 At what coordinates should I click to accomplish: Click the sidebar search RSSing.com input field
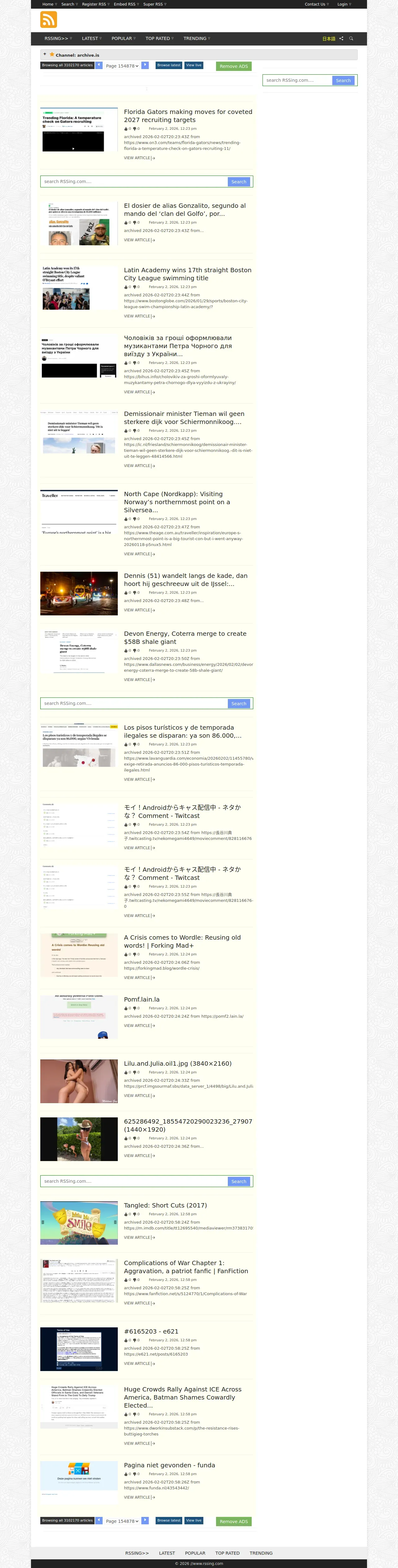(298, 80)
